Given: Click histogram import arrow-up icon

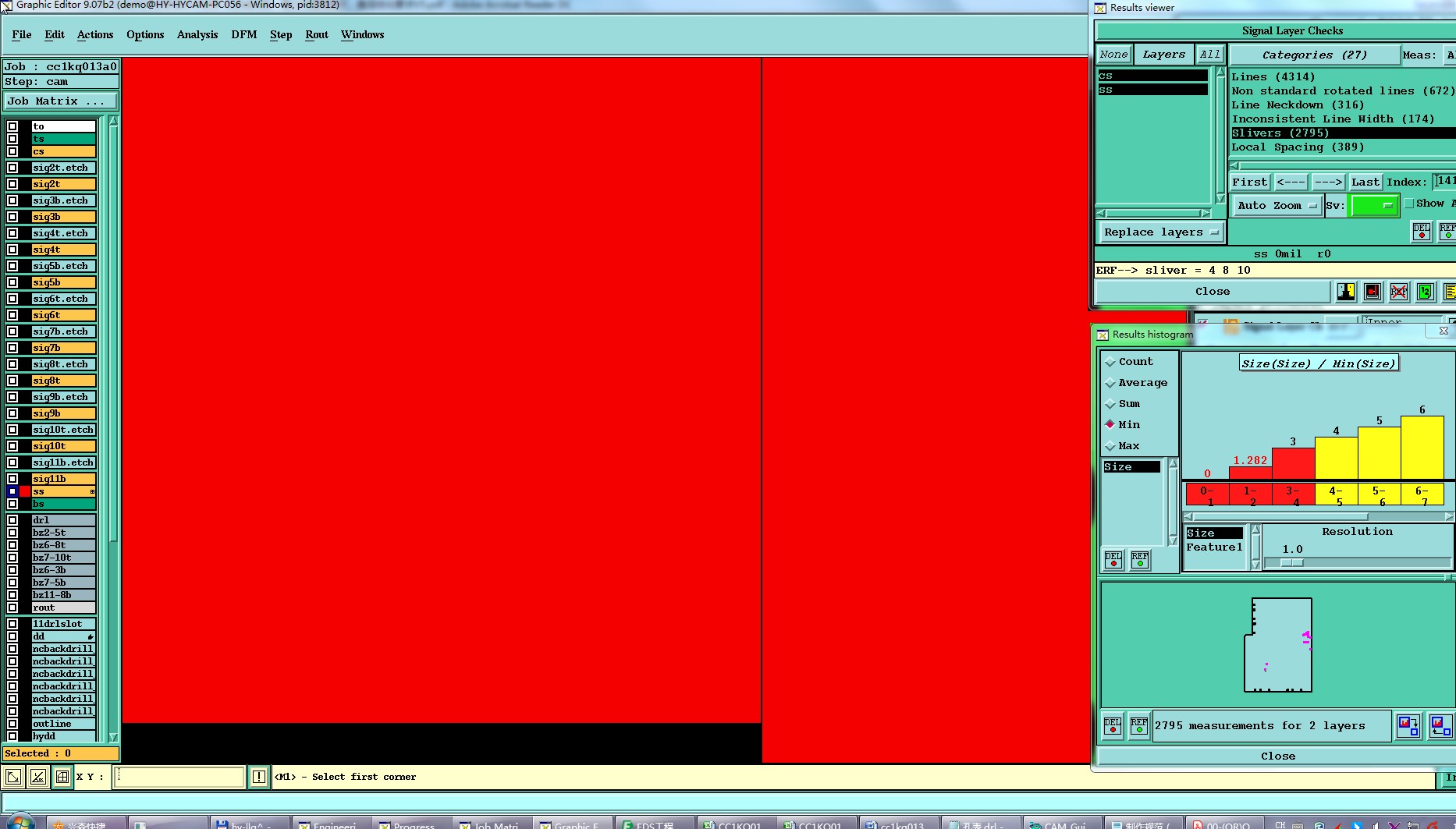Looking at the screenshot, I should [x=1440, y=725].
